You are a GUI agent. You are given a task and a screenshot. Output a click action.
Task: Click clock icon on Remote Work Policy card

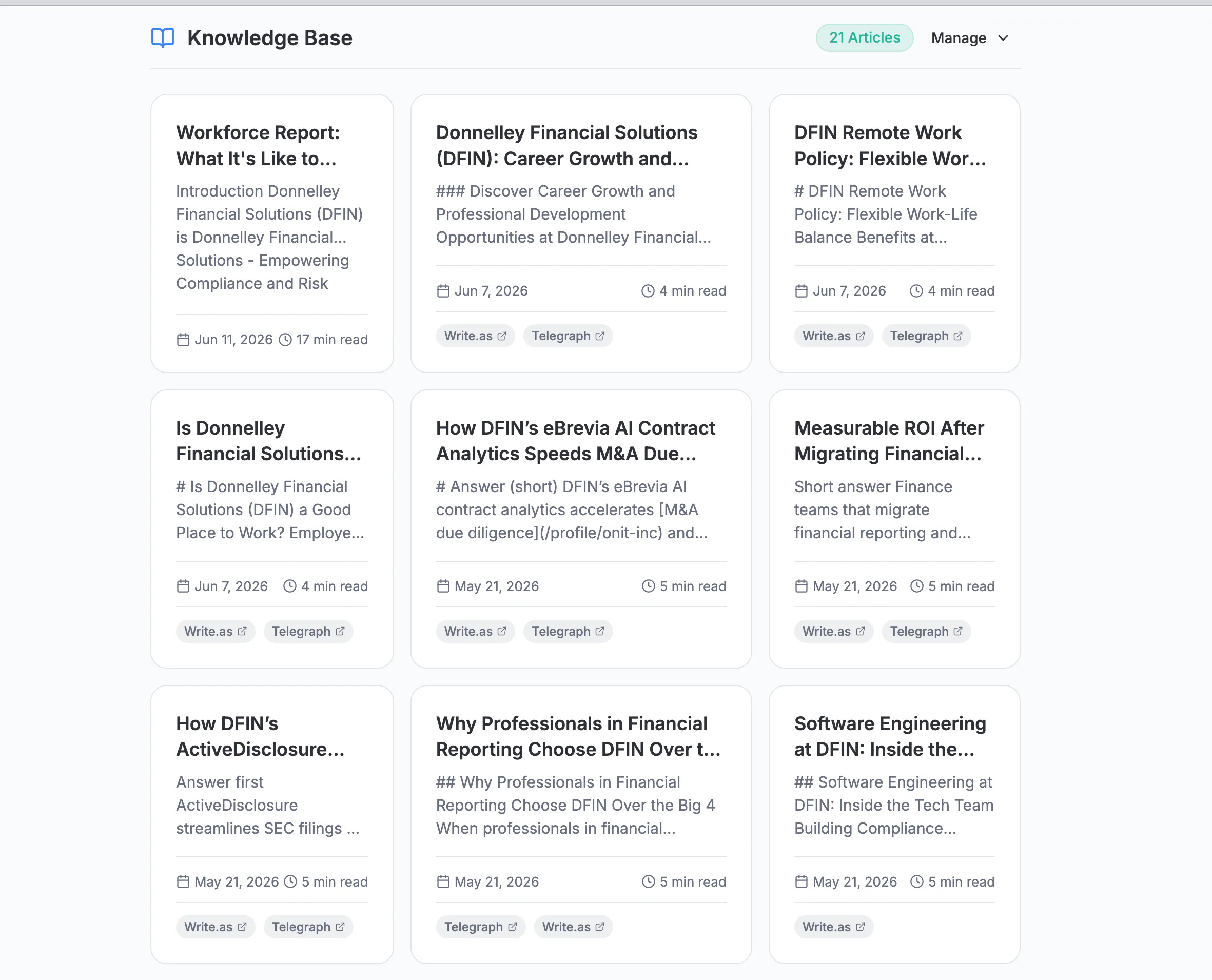point(916,291)
